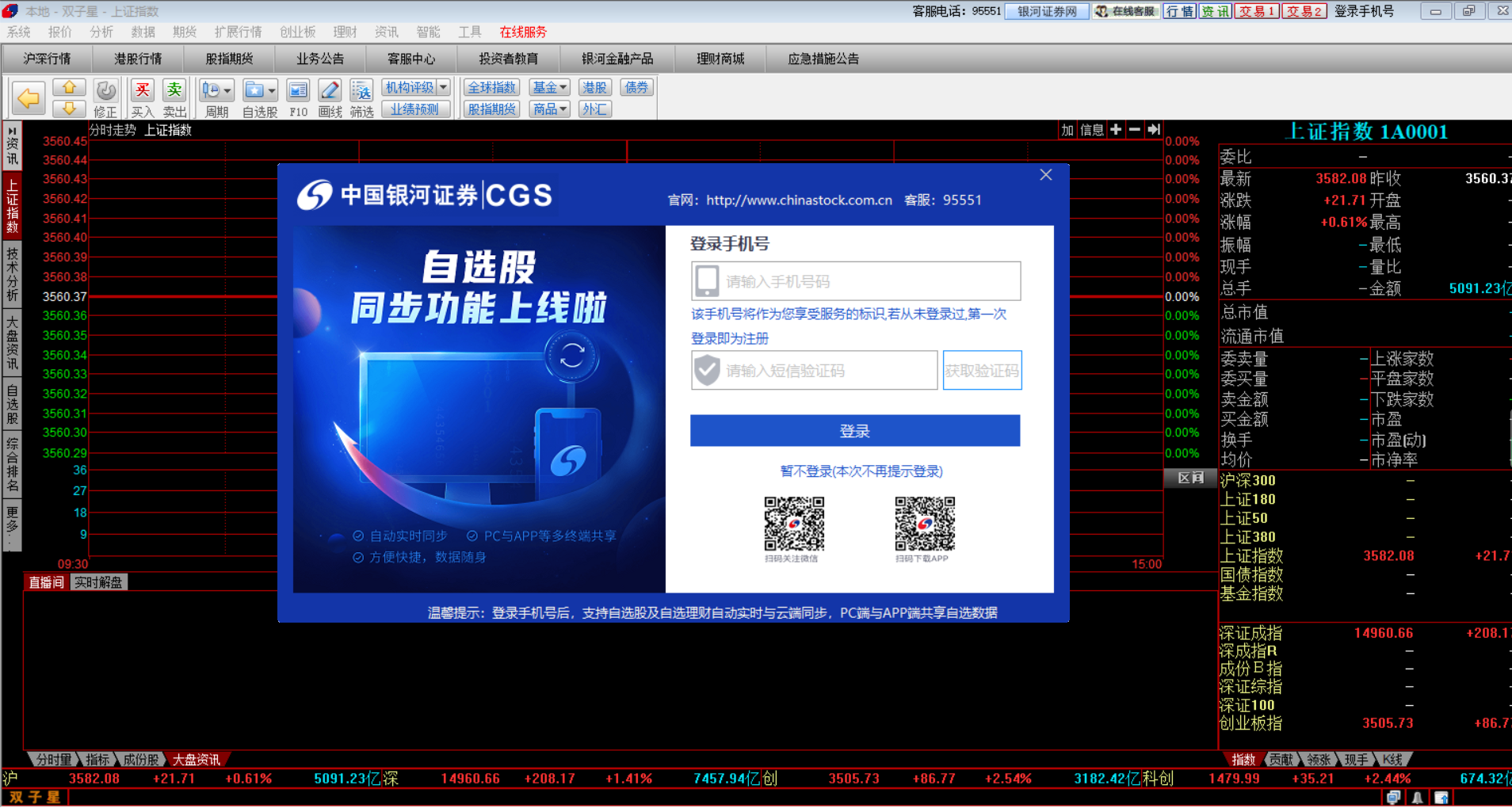Click the 获取验证码 button

pyautogui.click(x=982, y=371)
